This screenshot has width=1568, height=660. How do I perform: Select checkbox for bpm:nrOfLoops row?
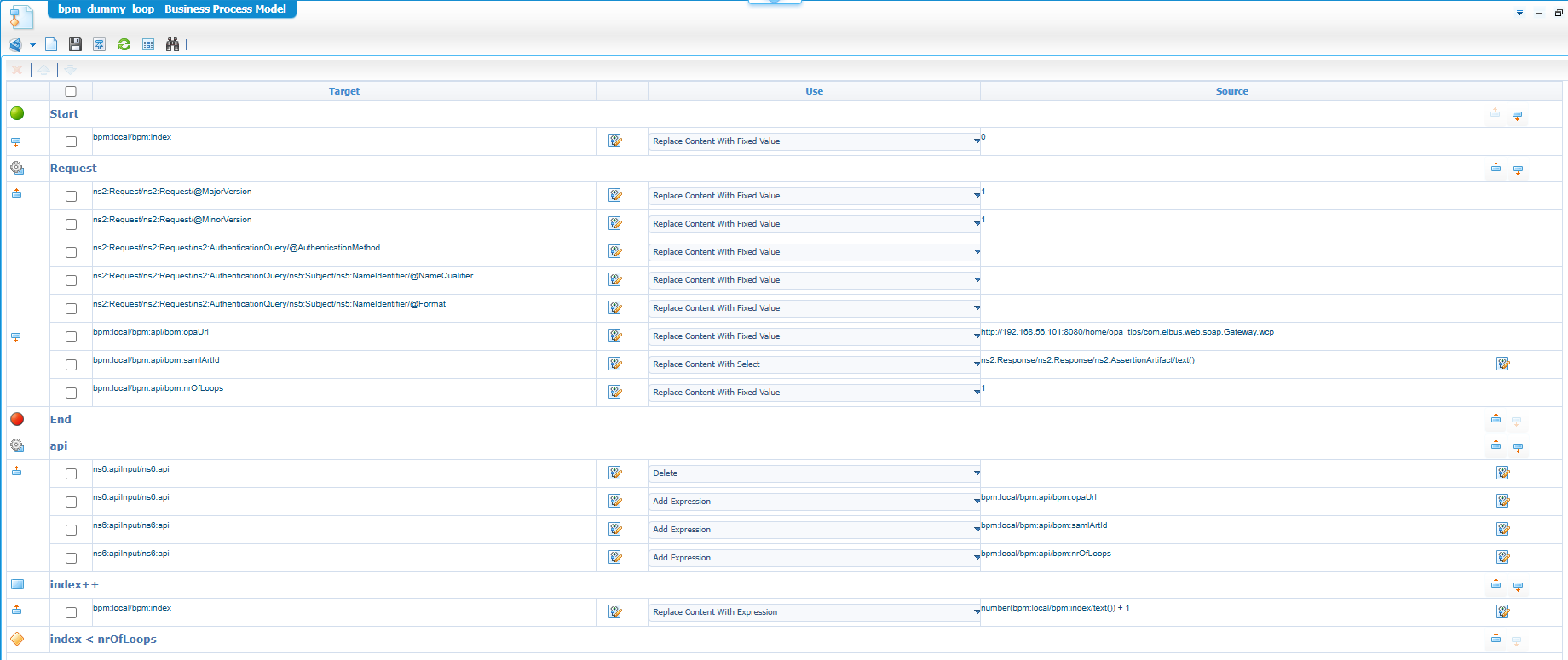[x=71, y=393]
